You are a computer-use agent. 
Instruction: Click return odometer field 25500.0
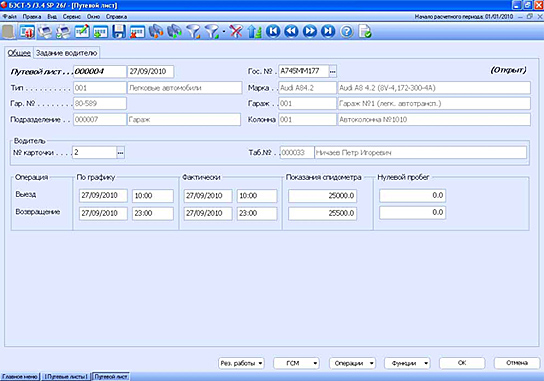[x=322, y=213]
